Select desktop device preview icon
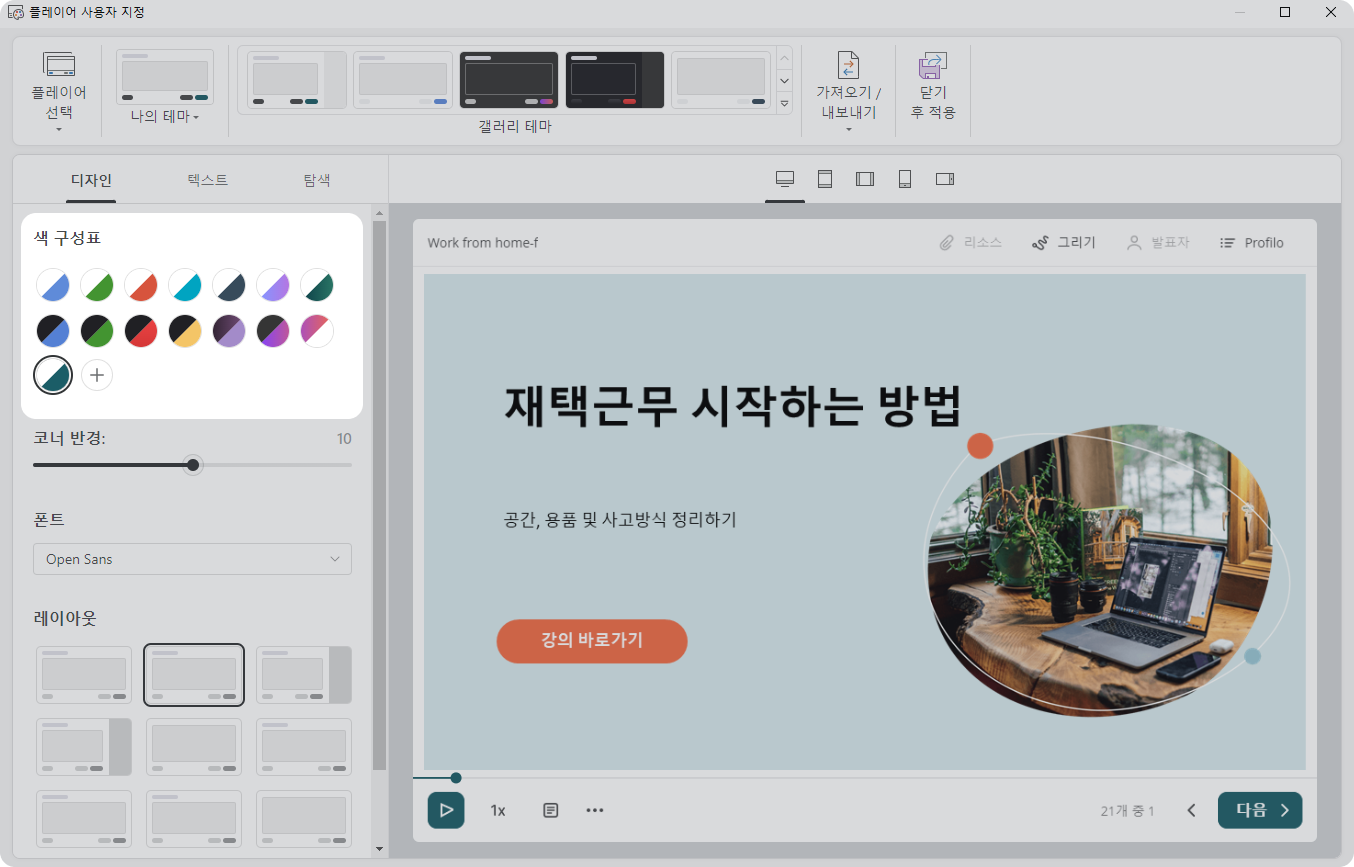Viewport: 1354px width, 867px height. pos(785,179)
